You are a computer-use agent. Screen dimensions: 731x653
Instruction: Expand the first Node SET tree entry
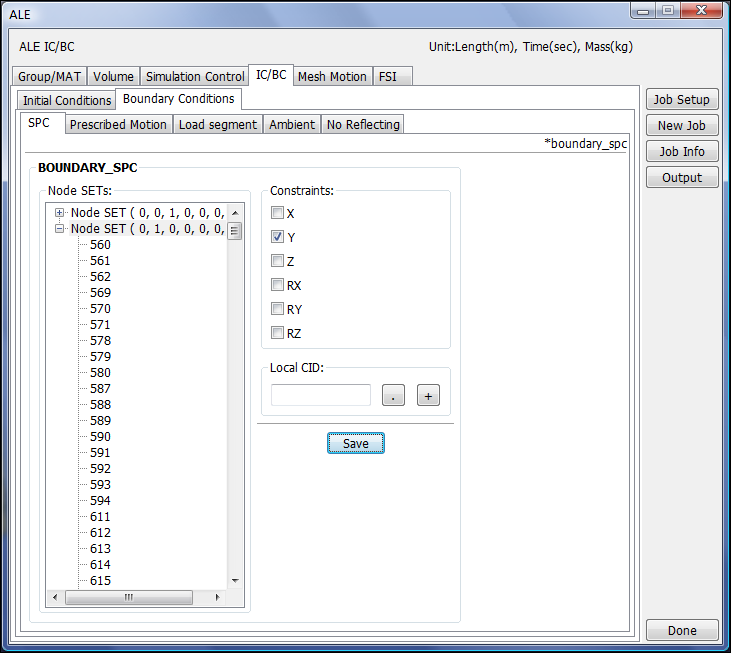point(60,213)
